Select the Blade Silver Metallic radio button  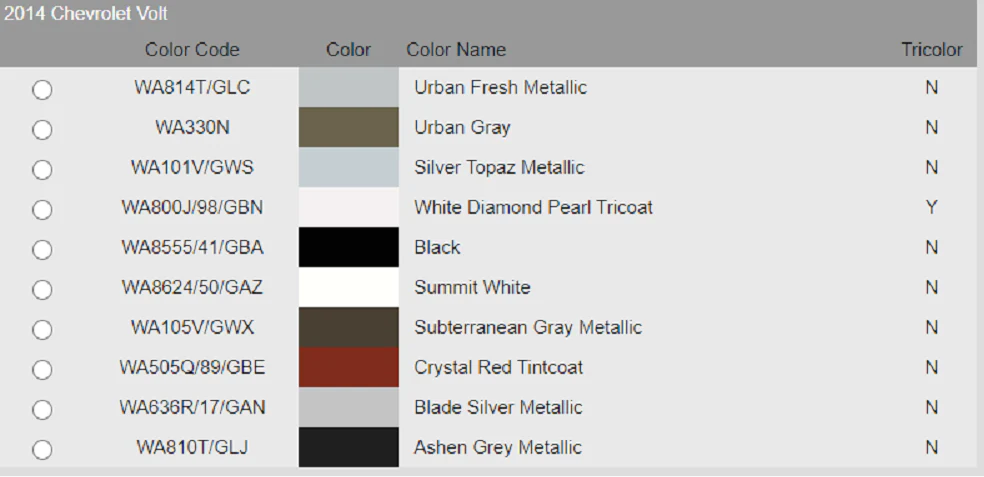[x=42, y=410]
